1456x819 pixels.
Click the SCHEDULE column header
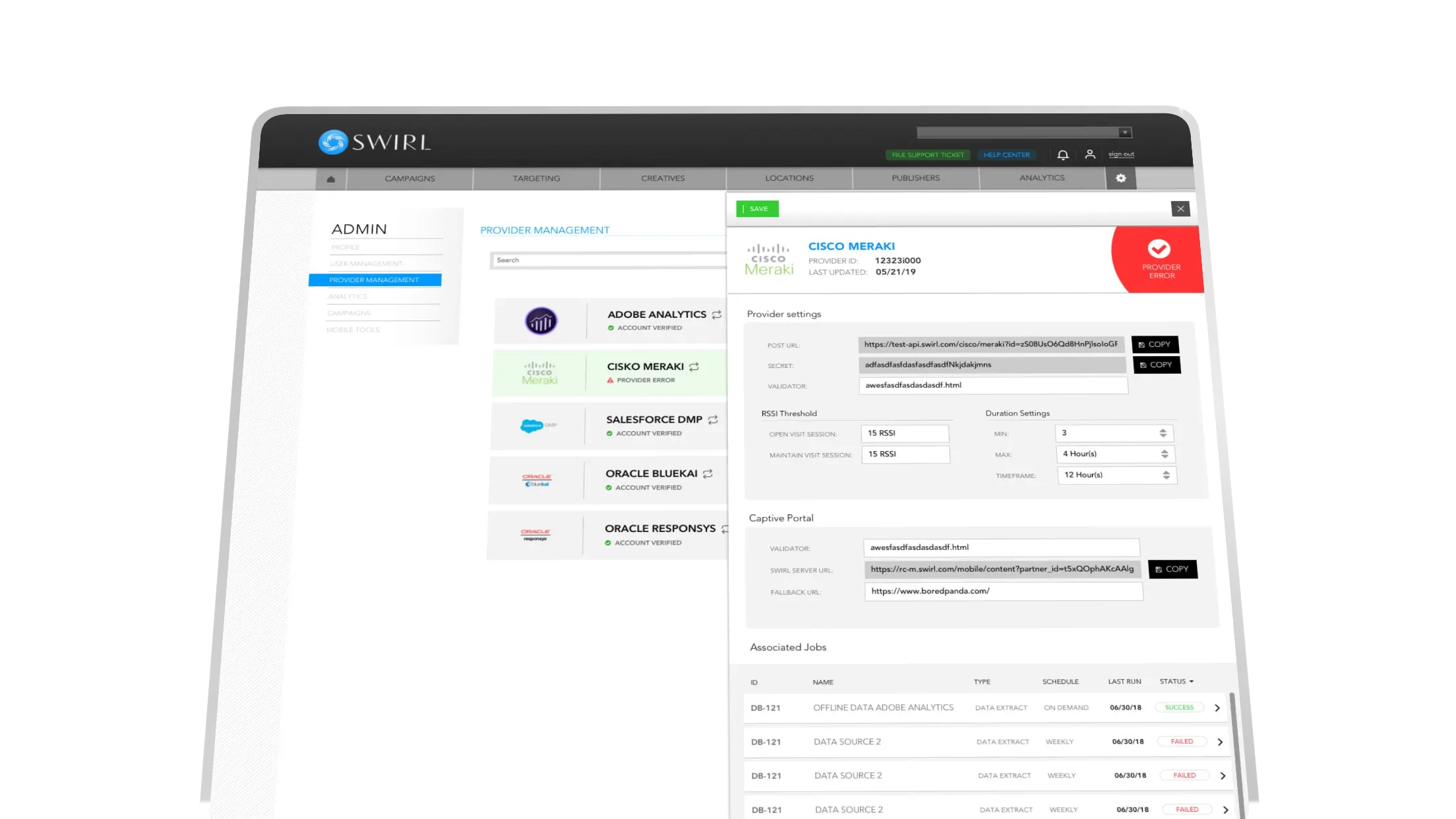point(1060,682)
